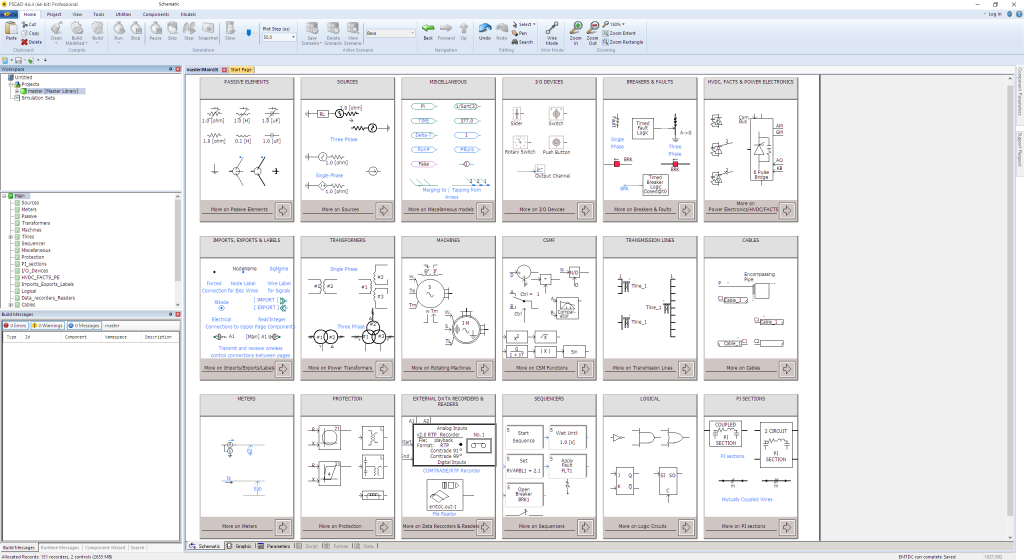The image size is (1024, 560).
Task: Toggle the 0 Messages filter button
Action: click(85, 325)
